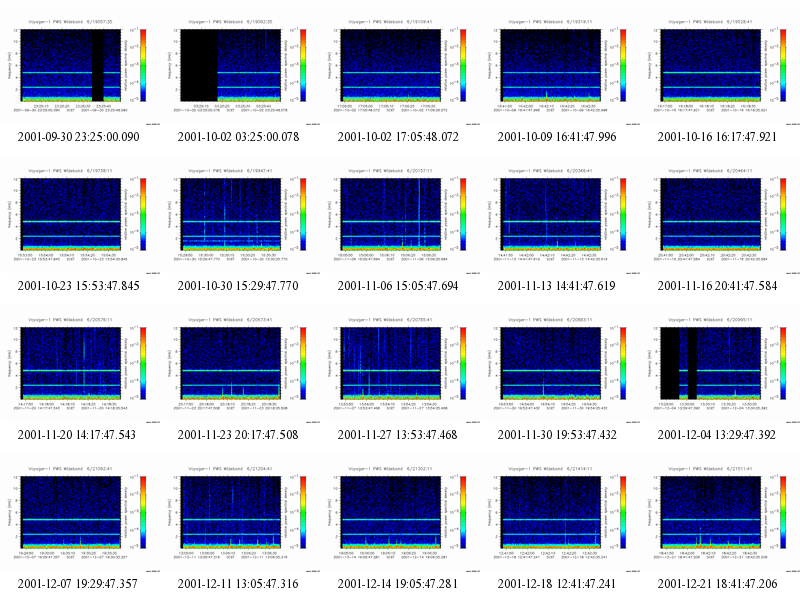
Task: Click the caption text 2001-12-21 18:41:47.206
Action: (x=717, y=584)
